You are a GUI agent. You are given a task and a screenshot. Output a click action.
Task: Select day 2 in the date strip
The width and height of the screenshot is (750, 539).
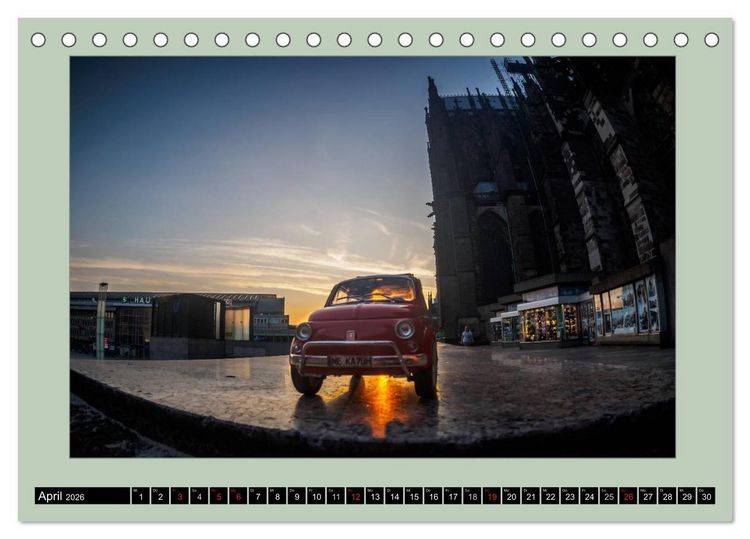160,495
